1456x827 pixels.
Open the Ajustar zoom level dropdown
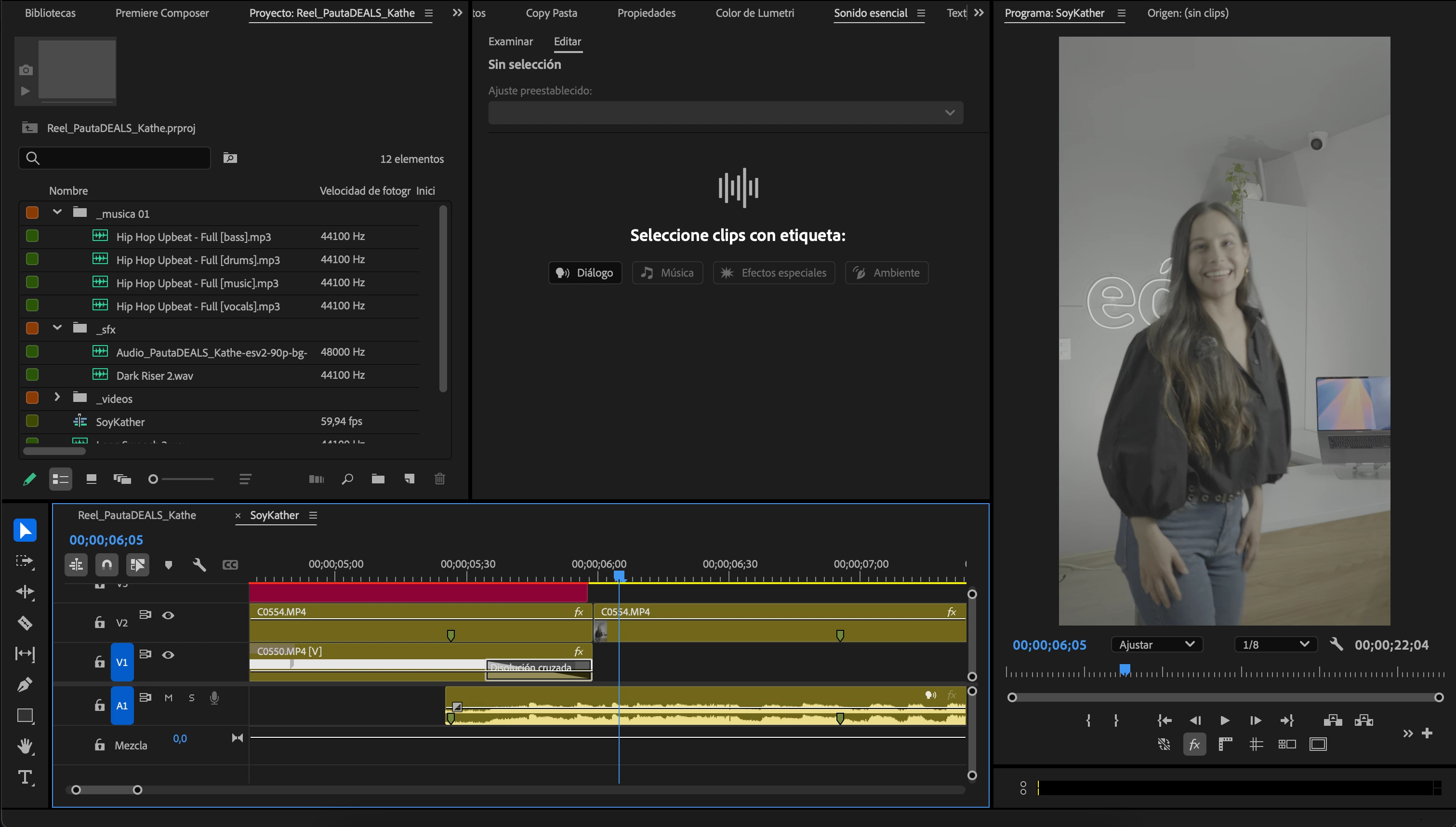pyautogui.click(x=1157, y=644)
